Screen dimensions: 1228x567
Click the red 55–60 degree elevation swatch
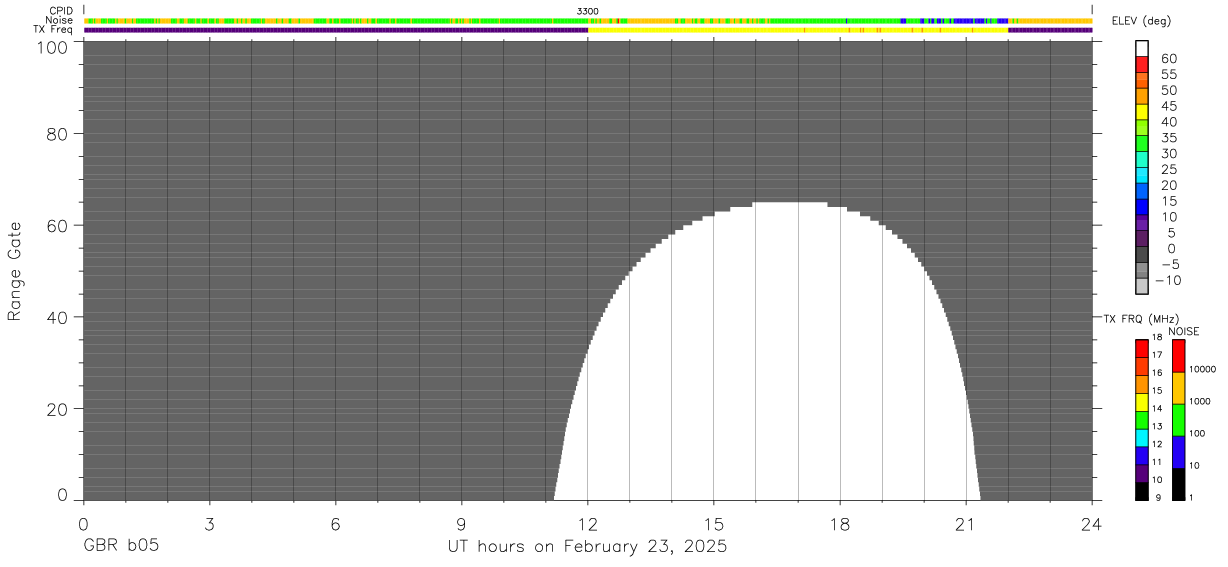click(x=1142, y=63)
